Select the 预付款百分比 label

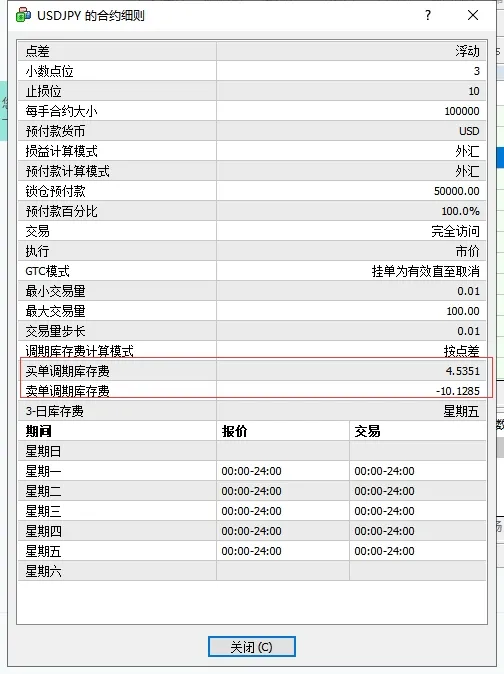point(61,211)
